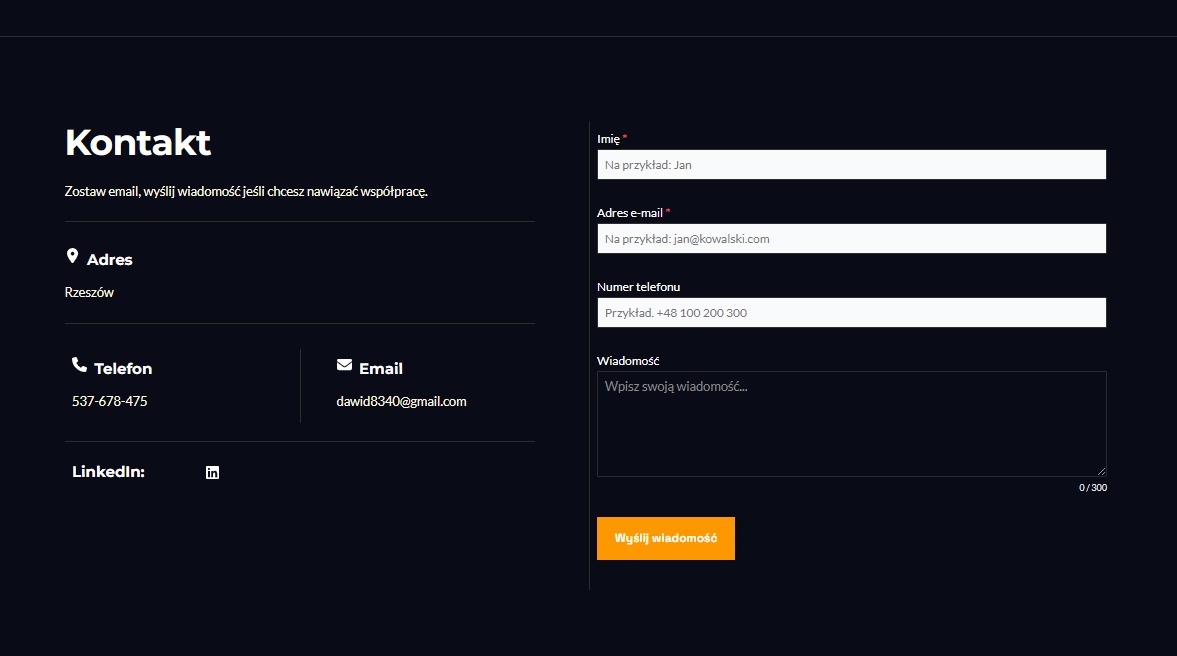Click the LinkedIn: label text
The height and width of the screenshot is (656, 1177).
[108, 472]
